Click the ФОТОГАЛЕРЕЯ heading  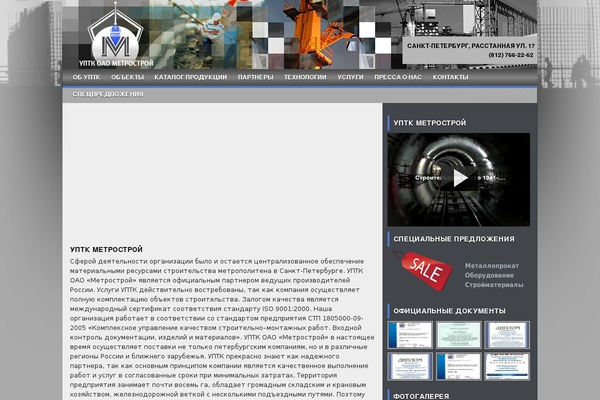coord(421,396)
